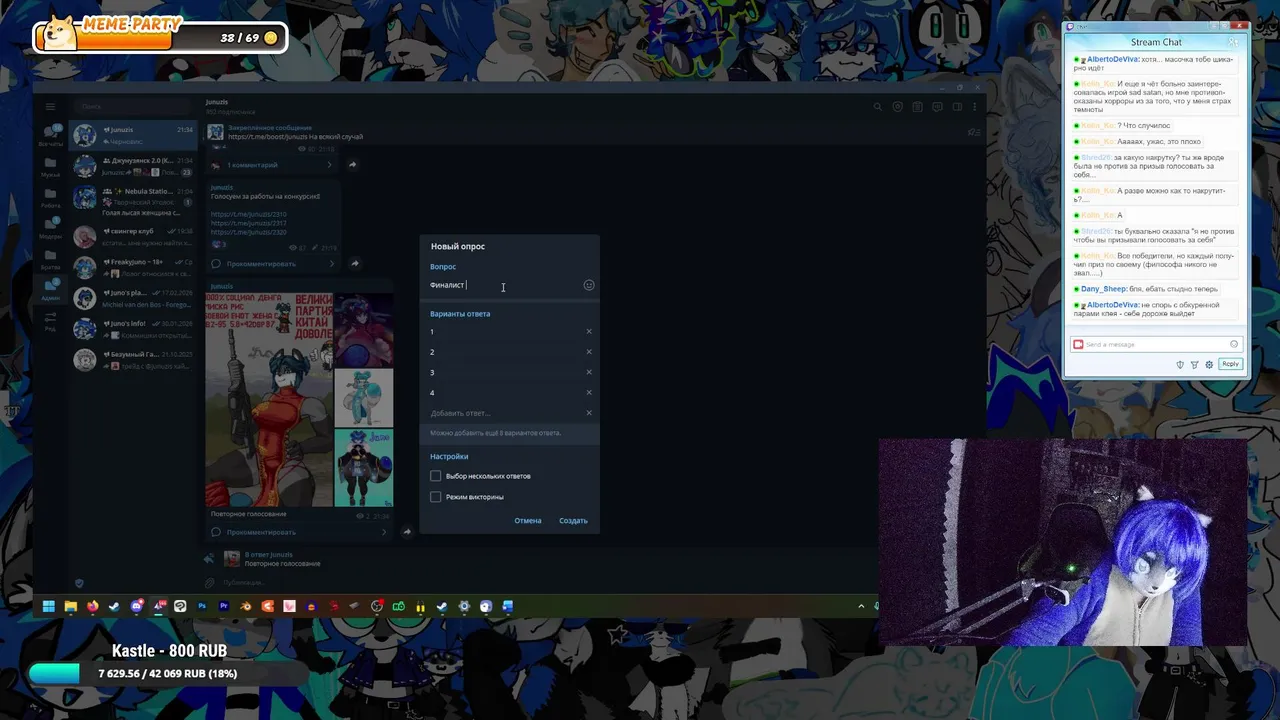Open 'Безумный Га...' chat
Screen dimensions: 1280x720
click(x=133, y=359)
